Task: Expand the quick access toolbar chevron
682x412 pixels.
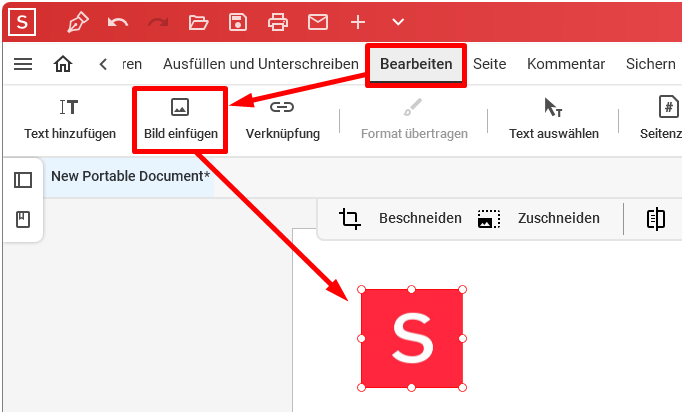Action: pyautogui.click(x=398, y=22)
